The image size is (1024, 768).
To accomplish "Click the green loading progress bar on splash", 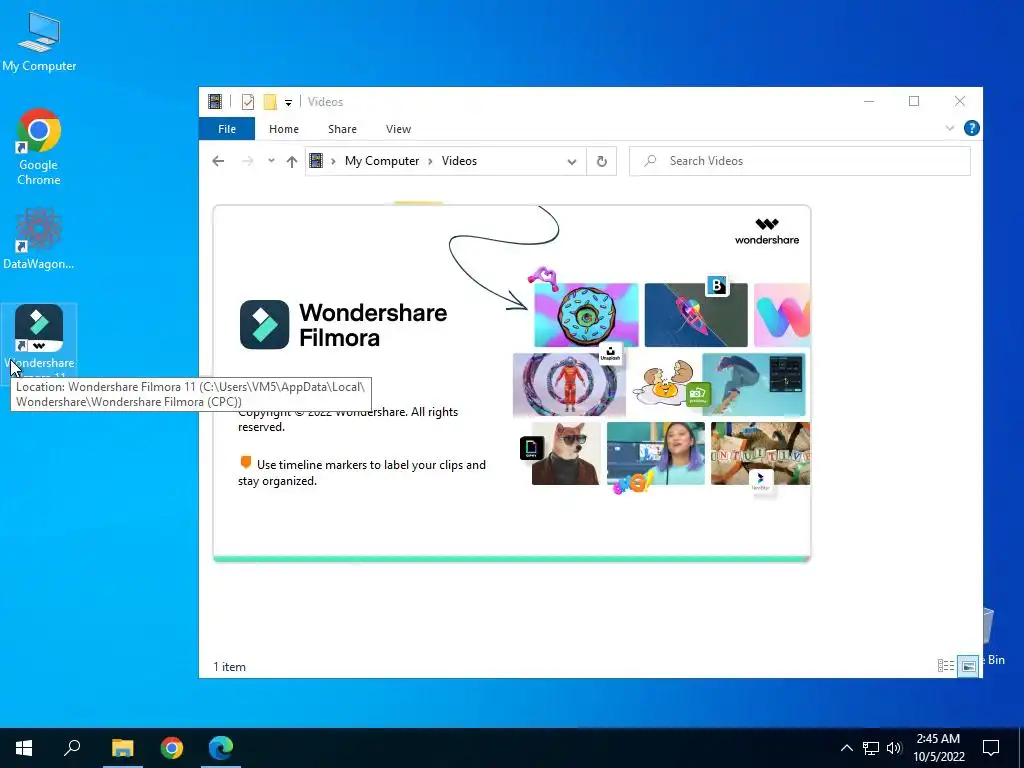I will 511,558.
